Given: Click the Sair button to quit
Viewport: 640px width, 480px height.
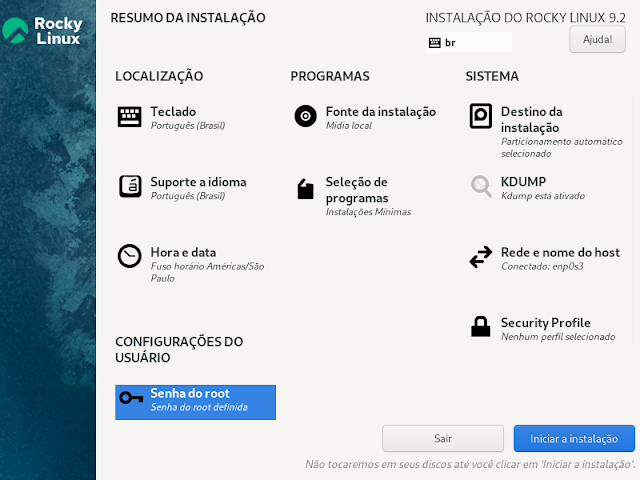Looking at the screenshot, I should (x=443, y=439).
